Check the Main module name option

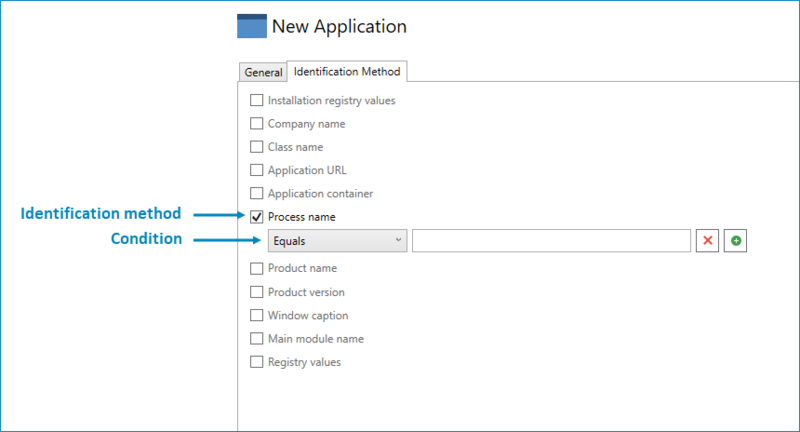point(257,339)
